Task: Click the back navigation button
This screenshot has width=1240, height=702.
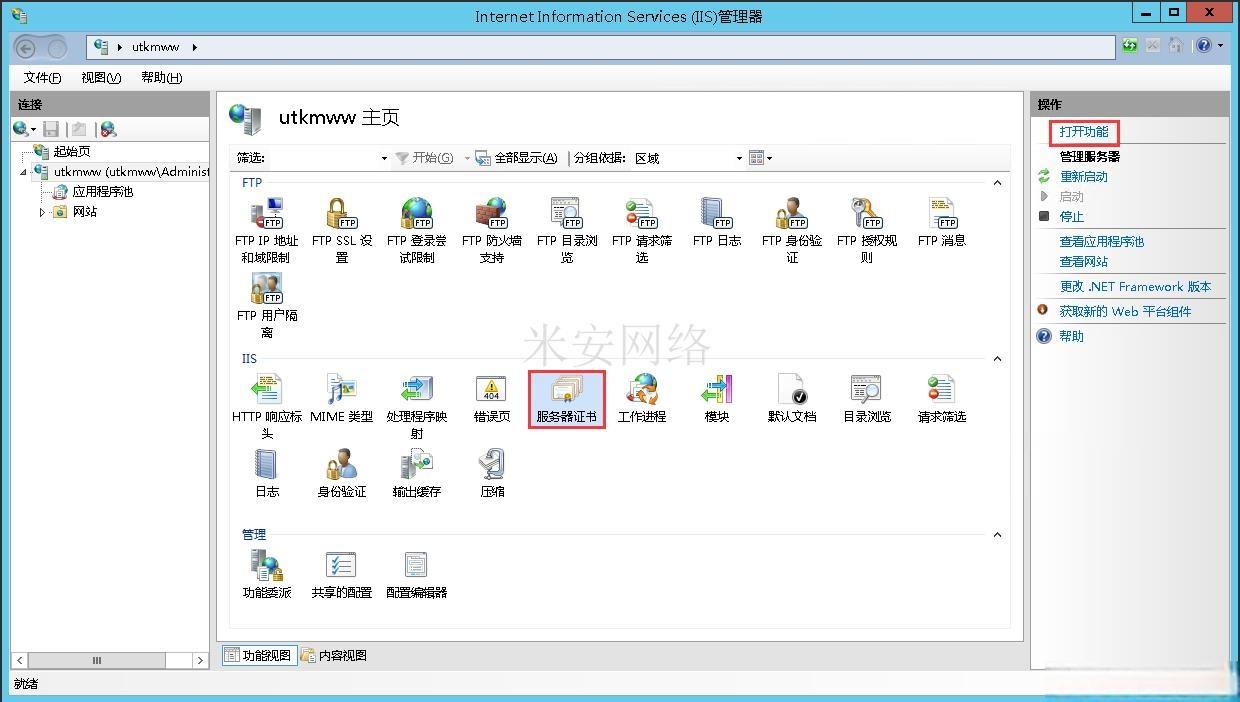Action: click(x=27, y=48)
